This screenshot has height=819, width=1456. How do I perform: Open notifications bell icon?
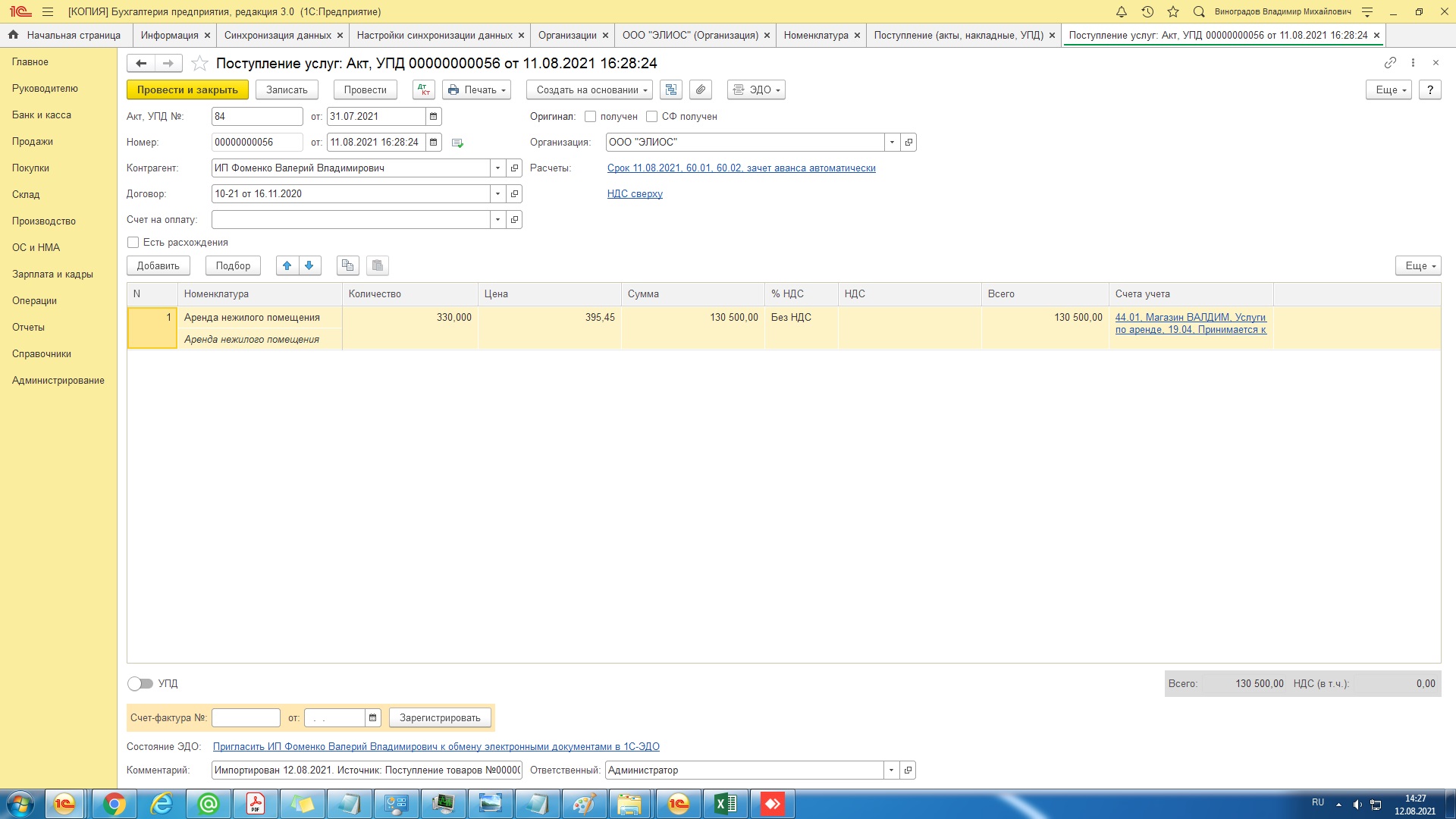(1122, 12)
